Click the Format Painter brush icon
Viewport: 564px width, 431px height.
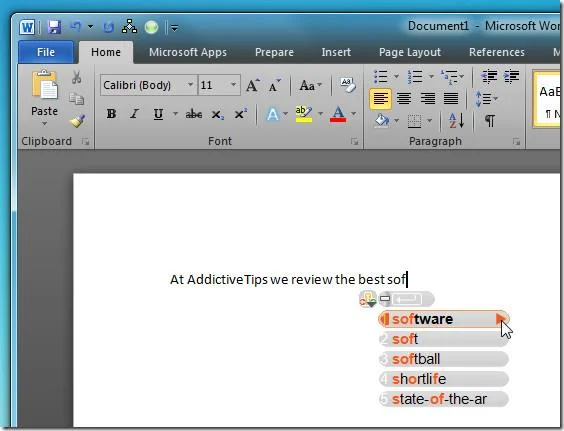pyautogui.click(x=77, y=121)
